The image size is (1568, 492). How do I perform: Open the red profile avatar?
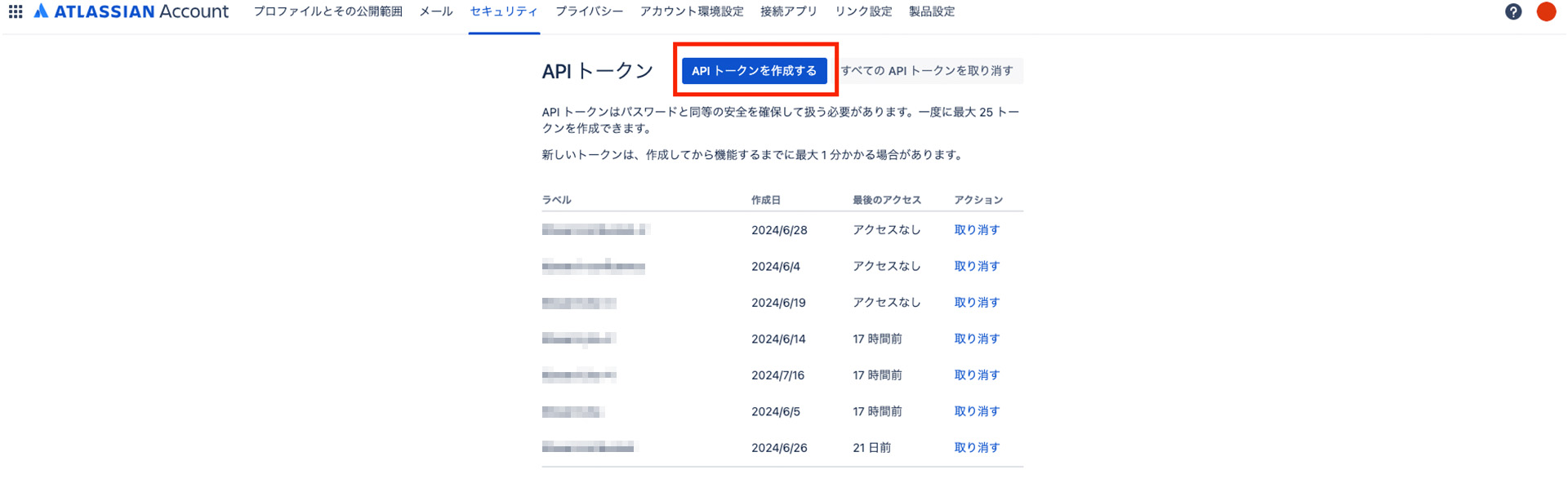[x=1546, y=11]
